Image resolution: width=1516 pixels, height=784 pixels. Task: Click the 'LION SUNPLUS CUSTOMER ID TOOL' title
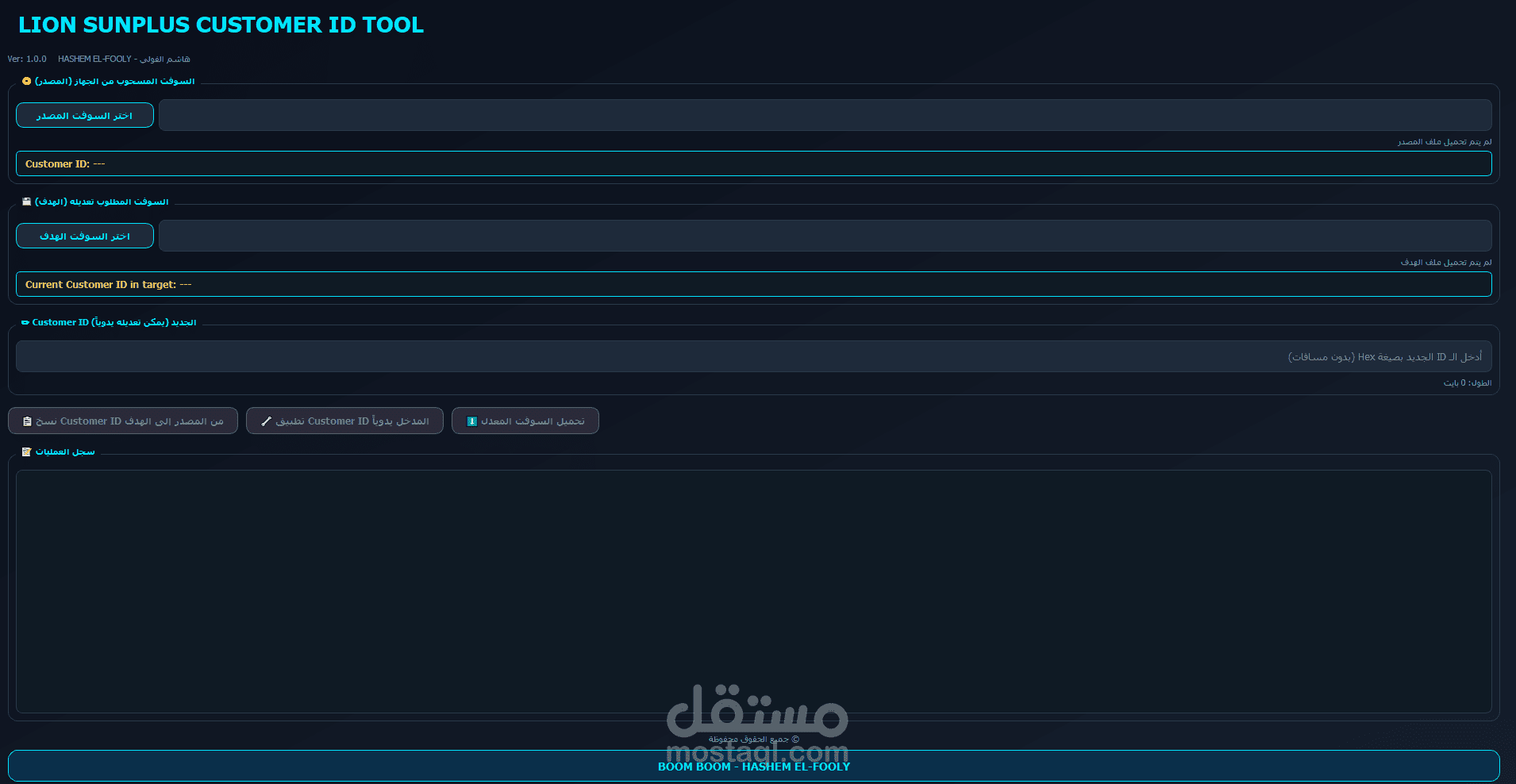221,25
